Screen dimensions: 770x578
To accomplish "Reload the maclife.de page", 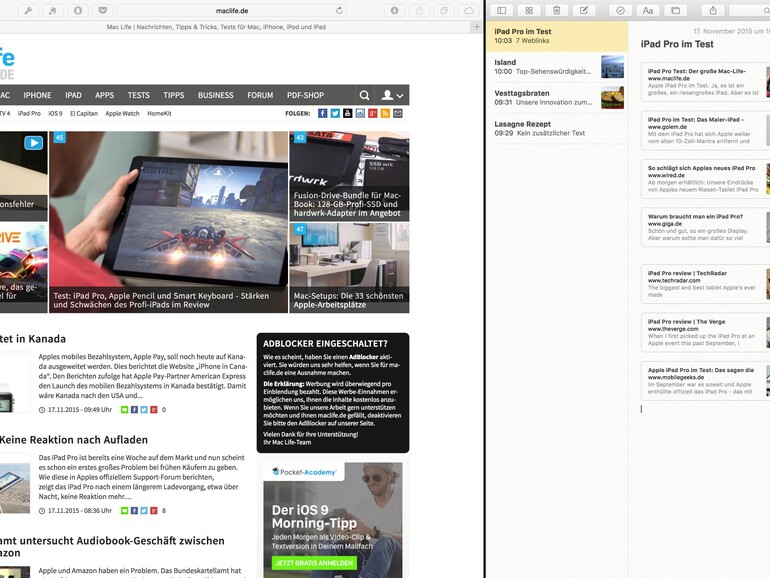I will 339,10.
